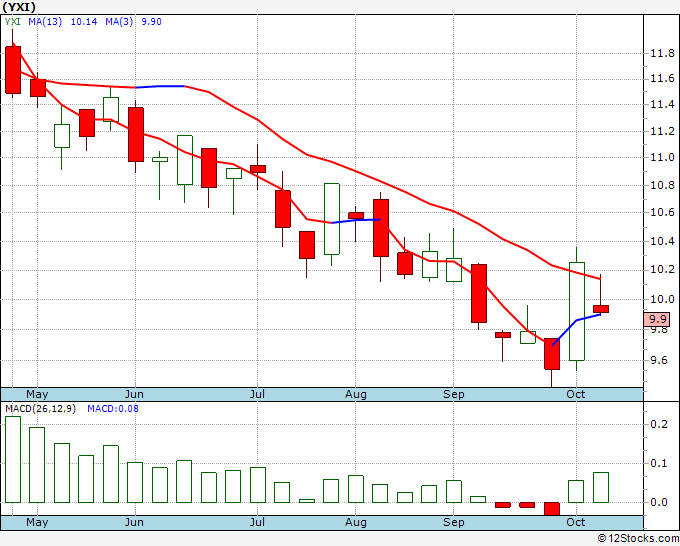This screenshot has width=680, height=546.
Task: Click the 10.2 price axis label
Action: (x=663, y=270)
